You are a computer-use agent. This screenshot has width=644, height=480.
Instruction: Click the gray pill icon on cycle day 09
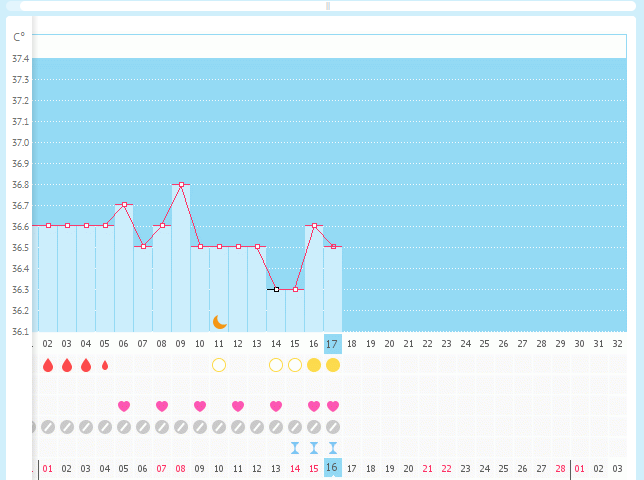coord(181,427)
